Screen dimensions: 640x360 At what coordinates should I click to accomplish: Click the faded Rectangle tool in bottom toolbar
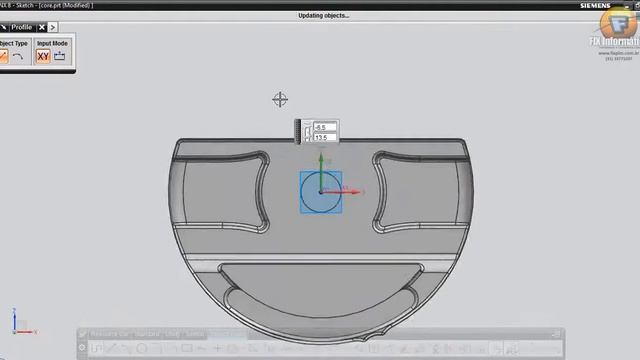187,348
